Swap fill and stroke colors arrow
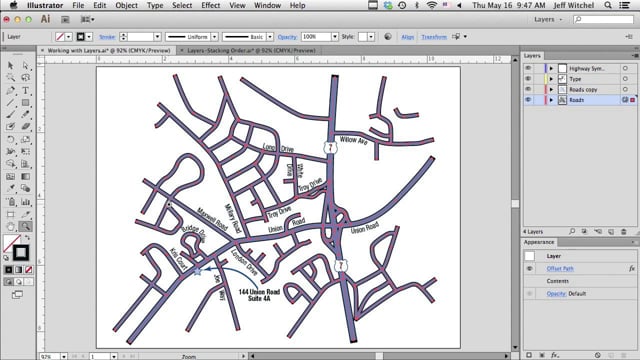Screen dimensions: 640x360 tap(27, 238)
